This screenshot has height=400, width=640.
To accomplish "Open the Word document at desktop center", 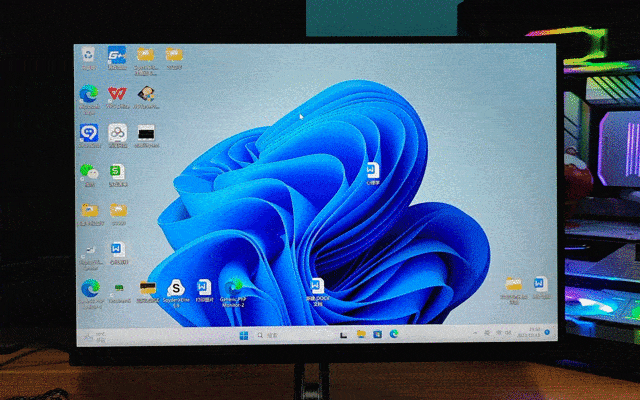I will click(316, 288).
